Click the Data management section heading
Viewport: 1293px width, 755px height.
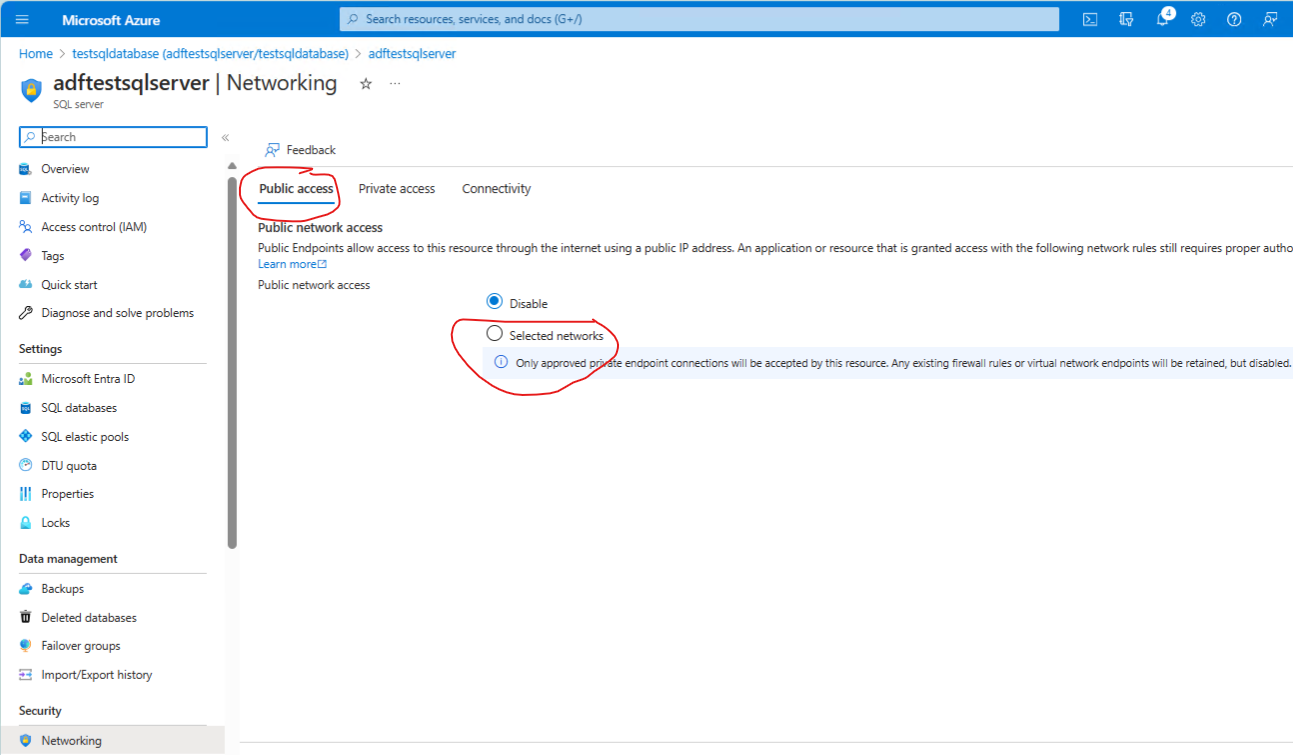pyautogui.click(x=68, y=559)
